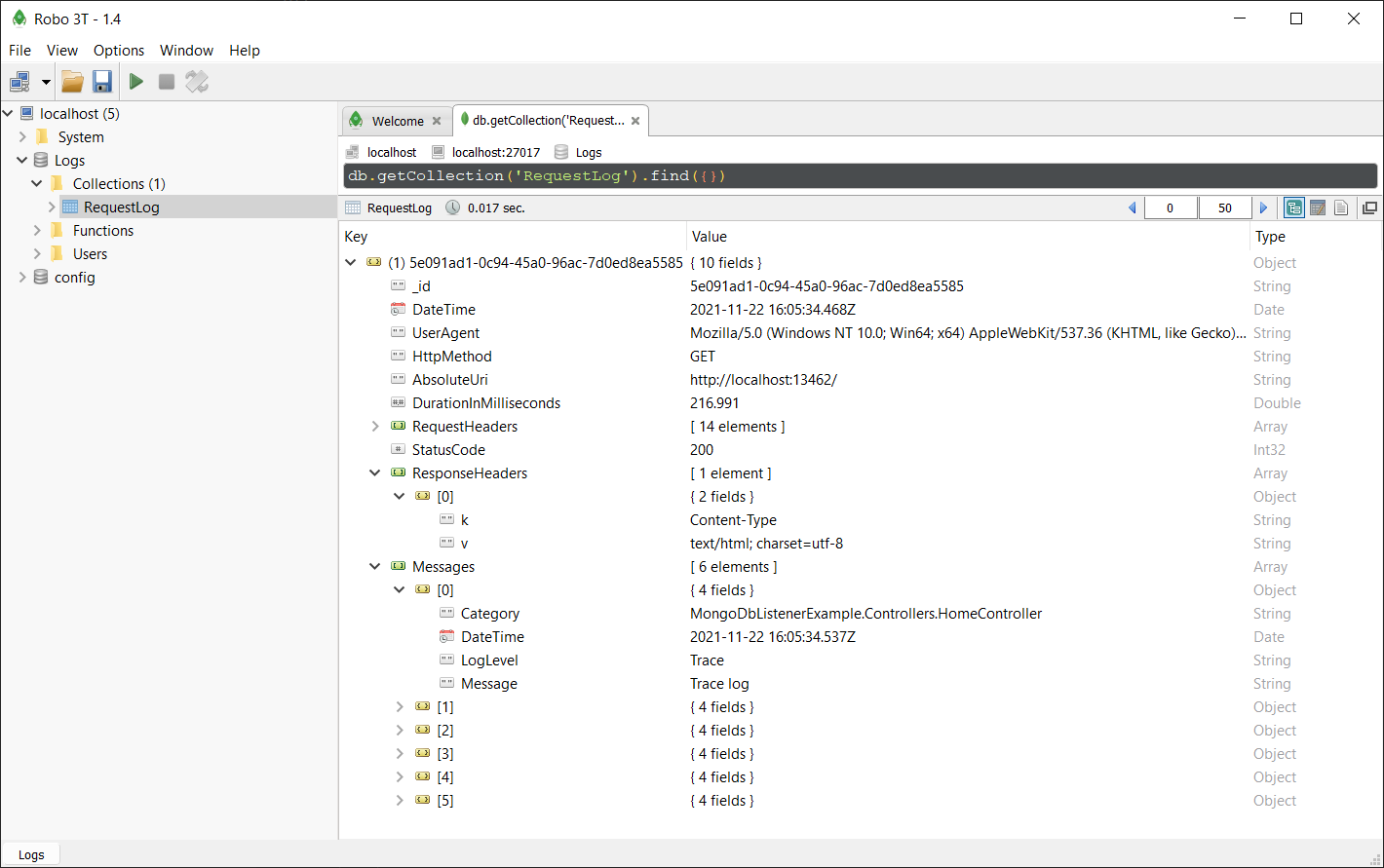Close the Welcome tab
This screenshot has width=1384, height=868.
[437, 122]
